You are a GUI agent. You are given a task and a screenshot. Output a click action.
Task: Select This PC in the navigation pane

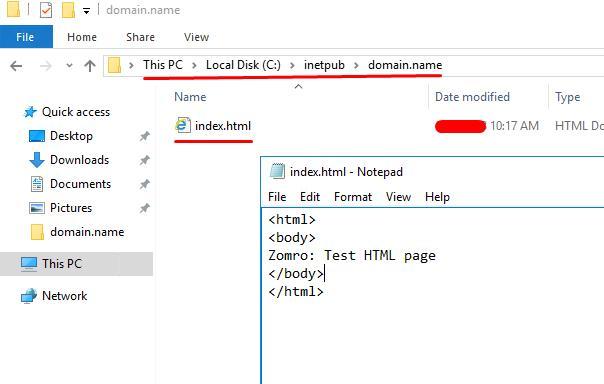62,263
